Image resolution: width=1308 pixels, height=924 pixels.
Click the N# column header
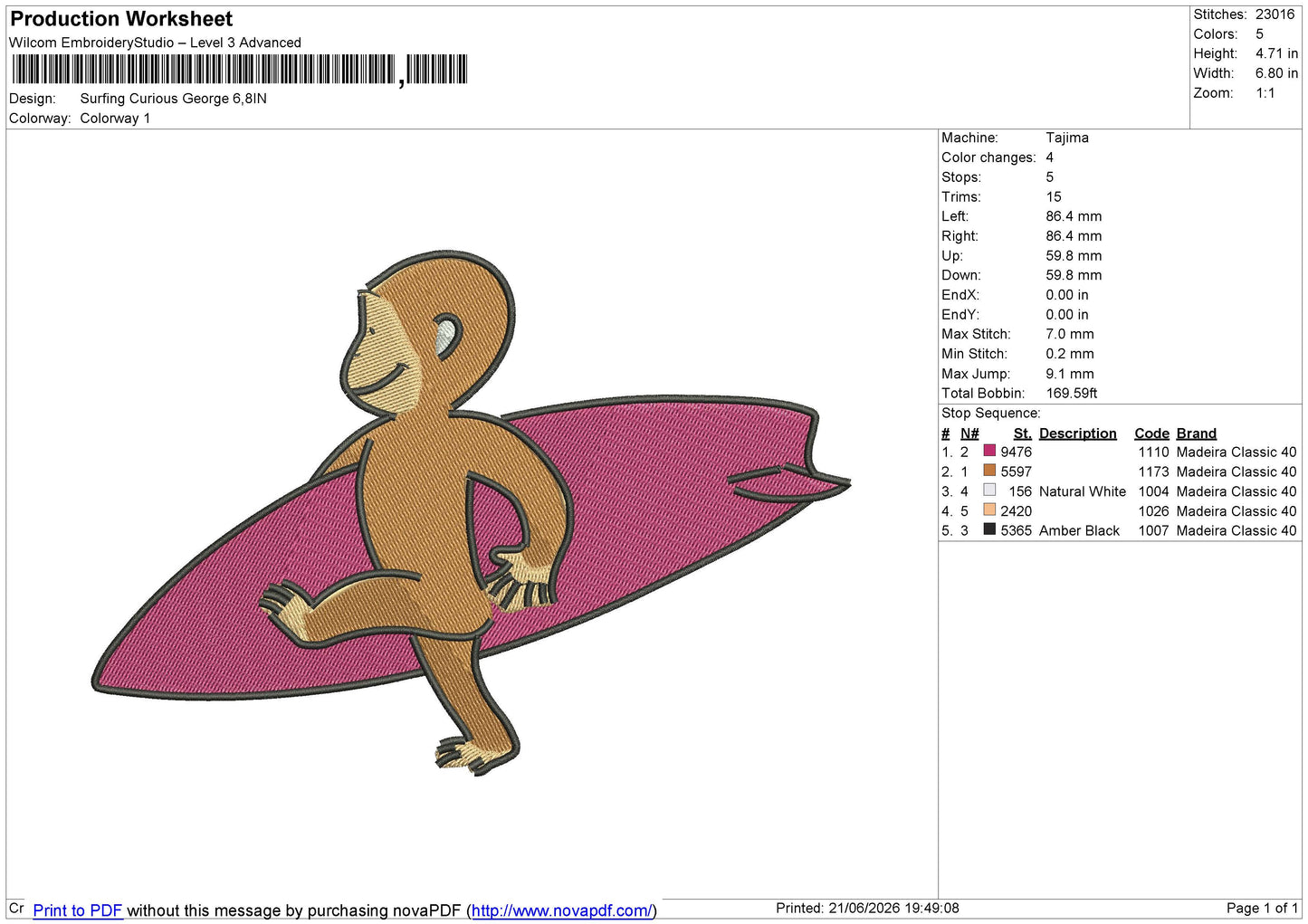[969, 433]
